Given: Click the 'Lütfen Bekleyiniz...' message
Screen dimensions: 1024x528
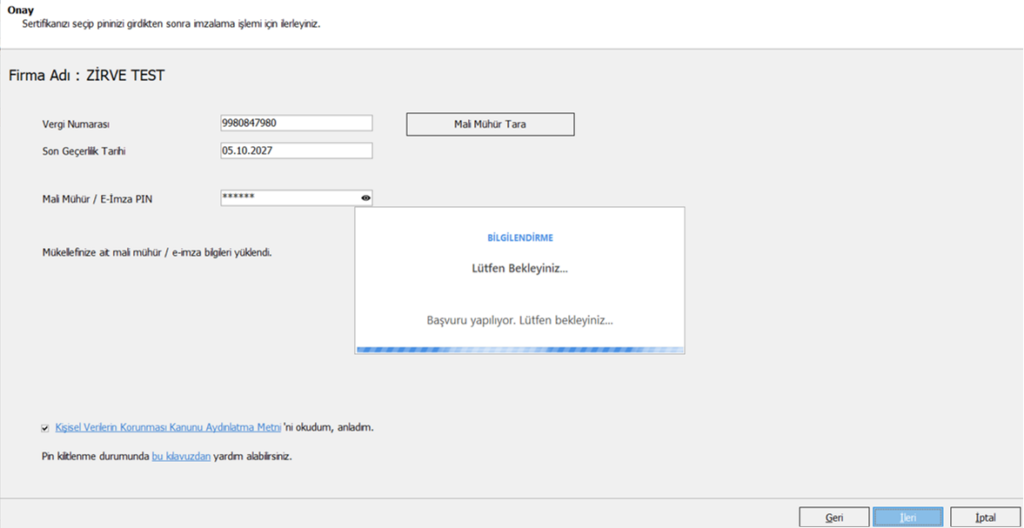Looking at the screenshot, I should tap(520, 269).
